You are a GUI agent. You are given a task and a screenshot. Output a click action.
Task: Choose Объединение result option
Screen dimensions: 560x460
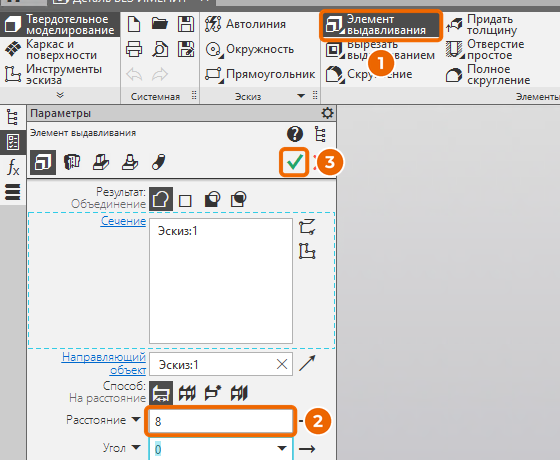click(x=161, y=199)
